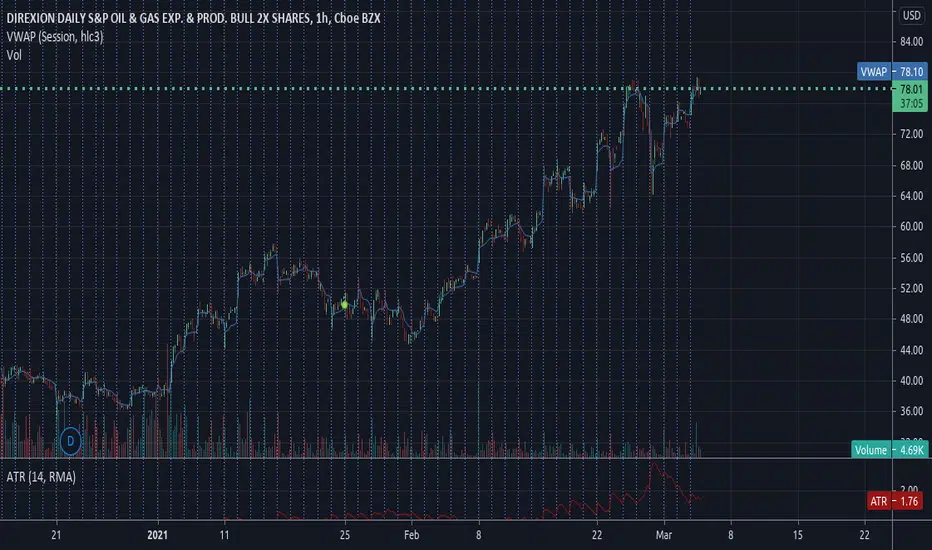Click the Mar label on time axis

(663, 535)
